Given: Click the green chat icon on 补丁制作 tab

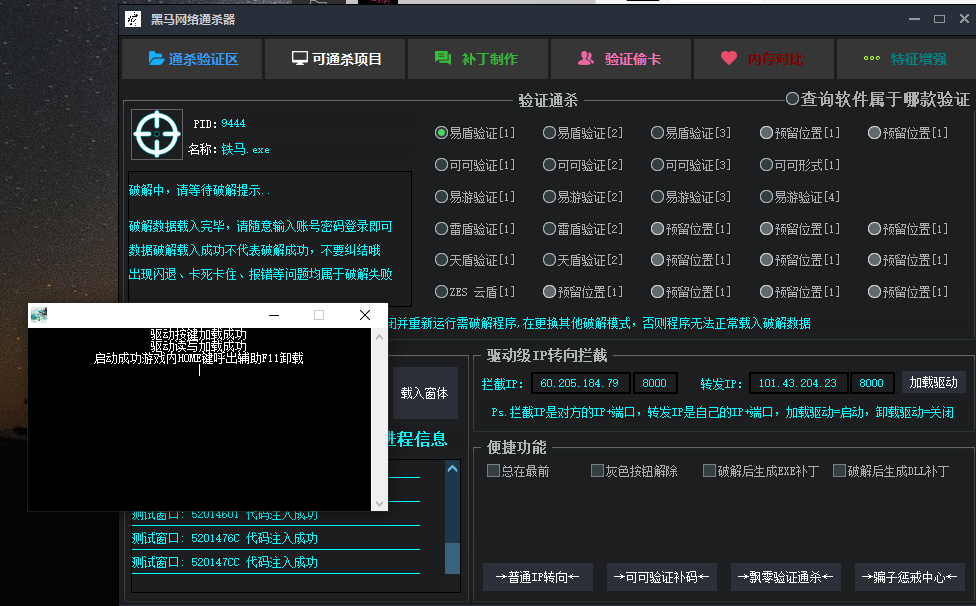Looking at the screenshot, I should tap(443, 58).
